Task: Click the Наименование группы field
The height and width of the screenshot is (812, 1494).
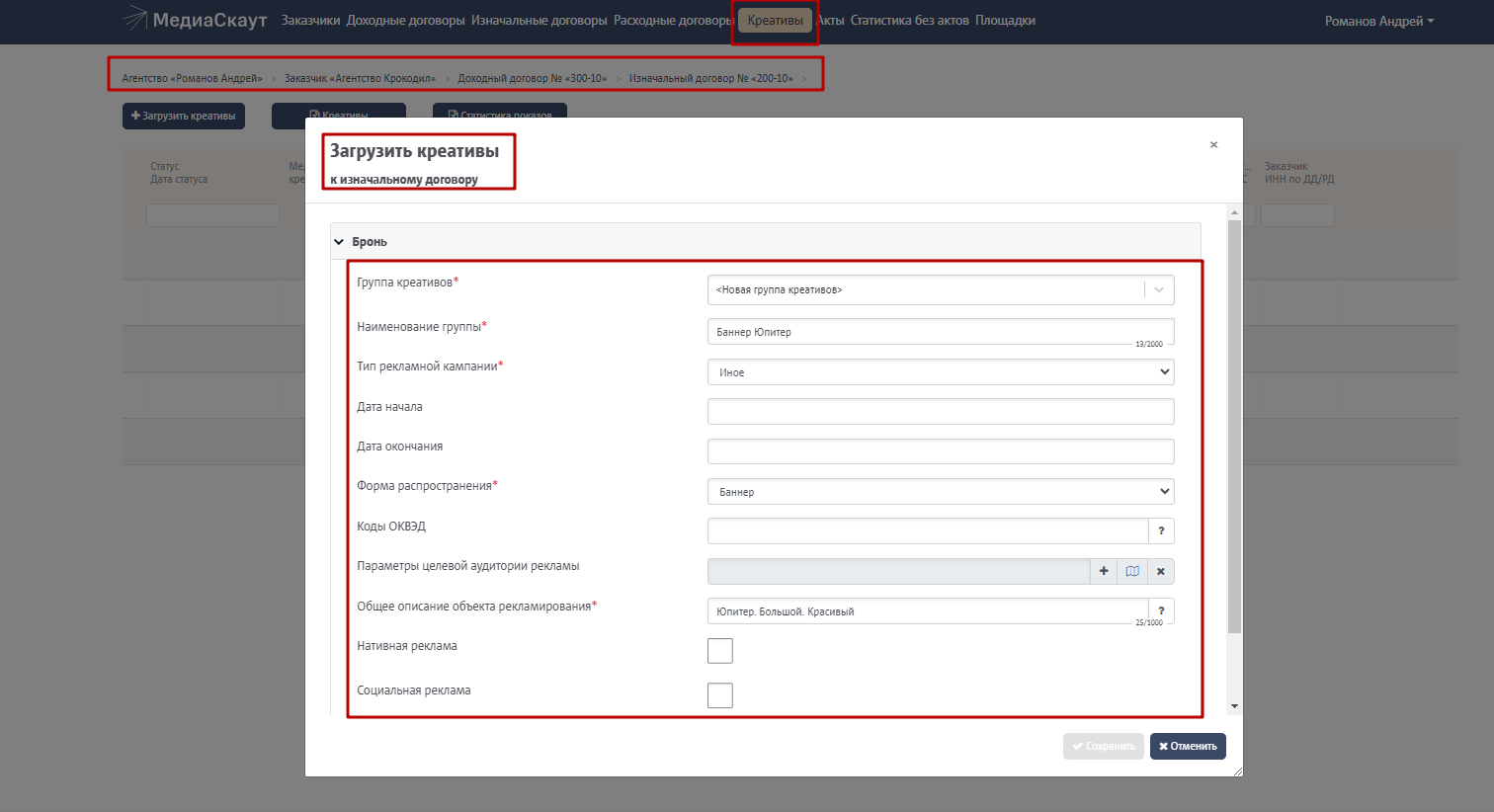Action: click(941, 332)
